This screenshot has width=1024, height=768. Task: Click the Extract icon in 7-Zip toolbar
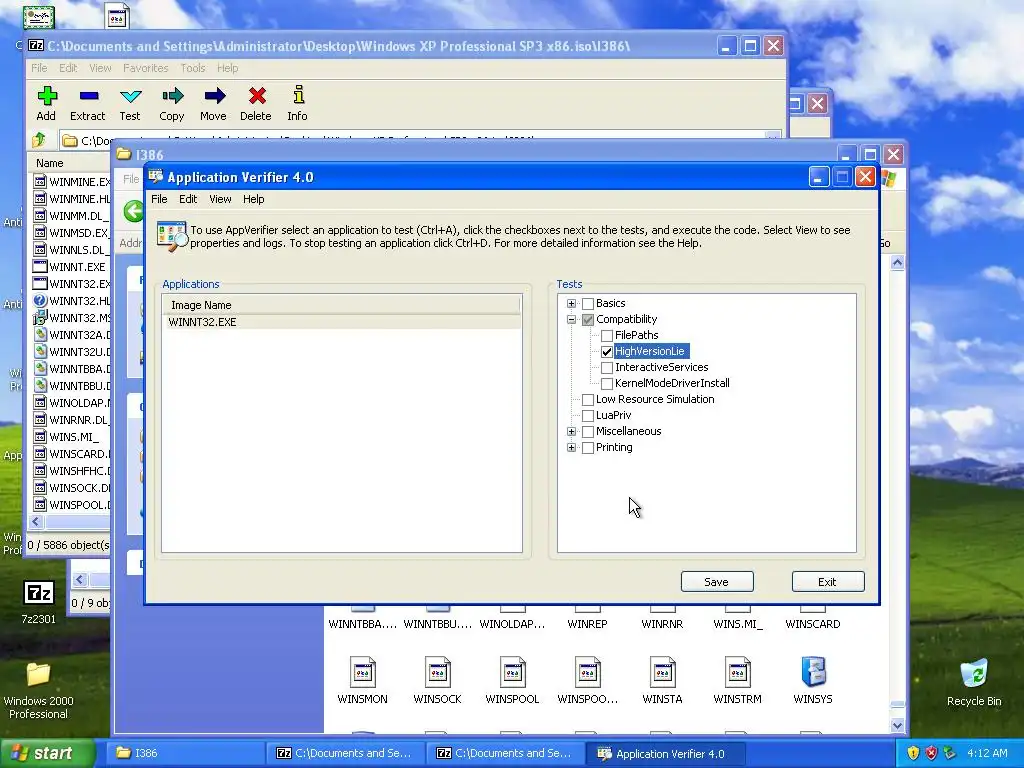(x=88, y=96)
